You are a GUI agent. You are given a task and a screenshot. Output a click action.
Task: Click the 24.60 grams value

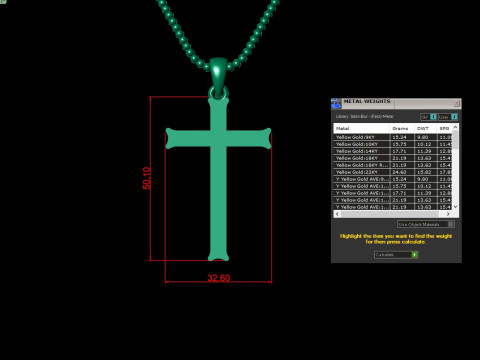pos(399,172)
